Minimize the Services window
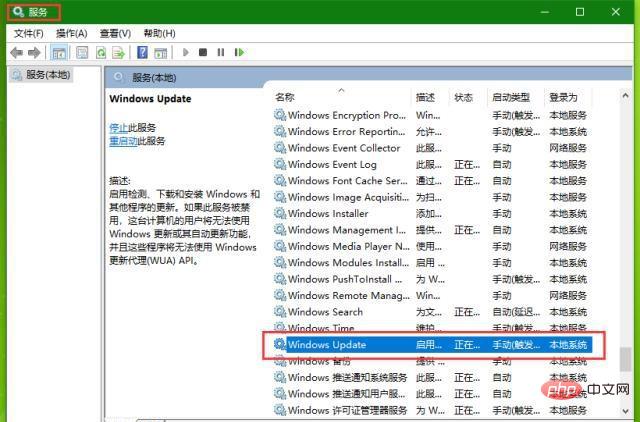The height and width of the screenshot is (422, 640). [x=544, y=12]
